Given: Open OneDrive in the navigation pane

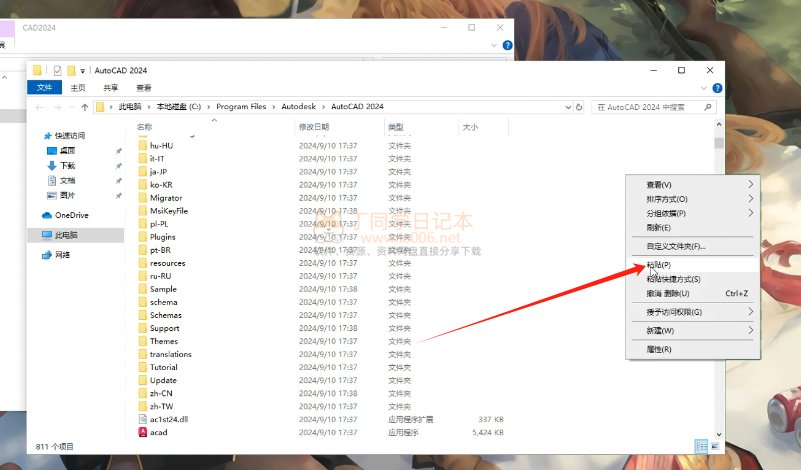Looking at the screenshot, I should pyautogui.click(x=71, y=215).
